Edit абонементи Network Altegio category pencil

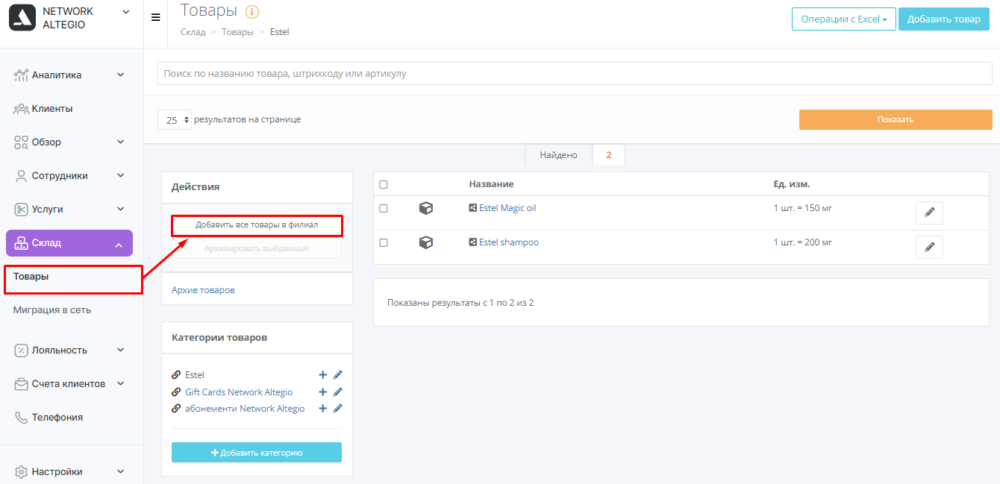click(338, 409)
